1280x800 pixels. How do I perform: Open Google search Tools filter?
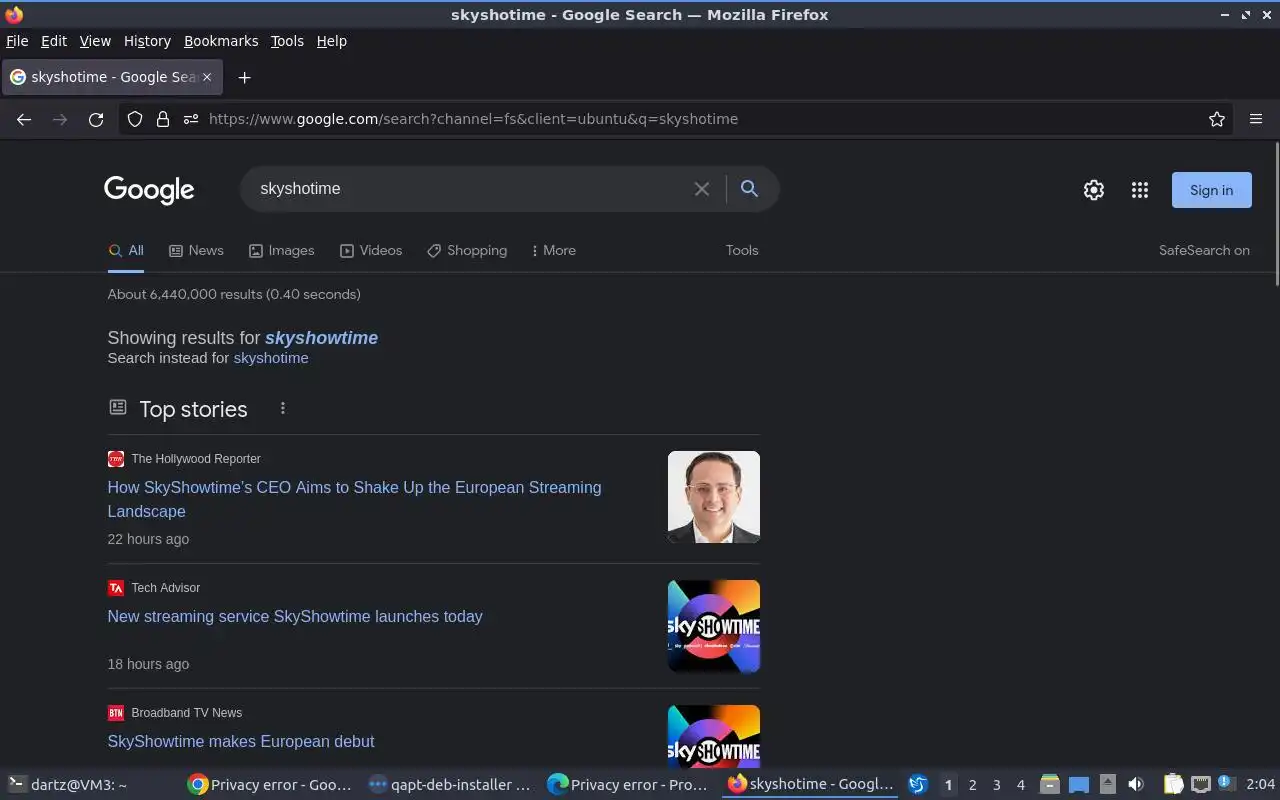pyautogui.click(x=742, y=251)
